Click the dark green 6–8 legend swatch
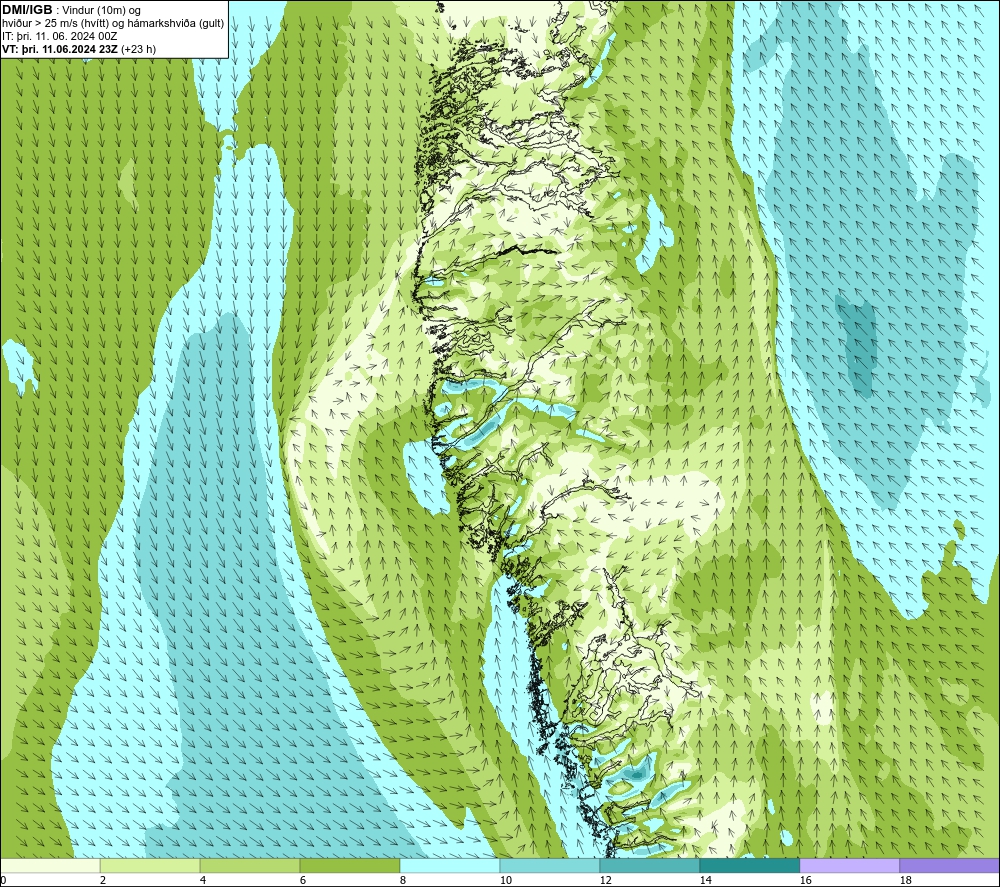The image size is (1000, 887). tap(349, 865)
